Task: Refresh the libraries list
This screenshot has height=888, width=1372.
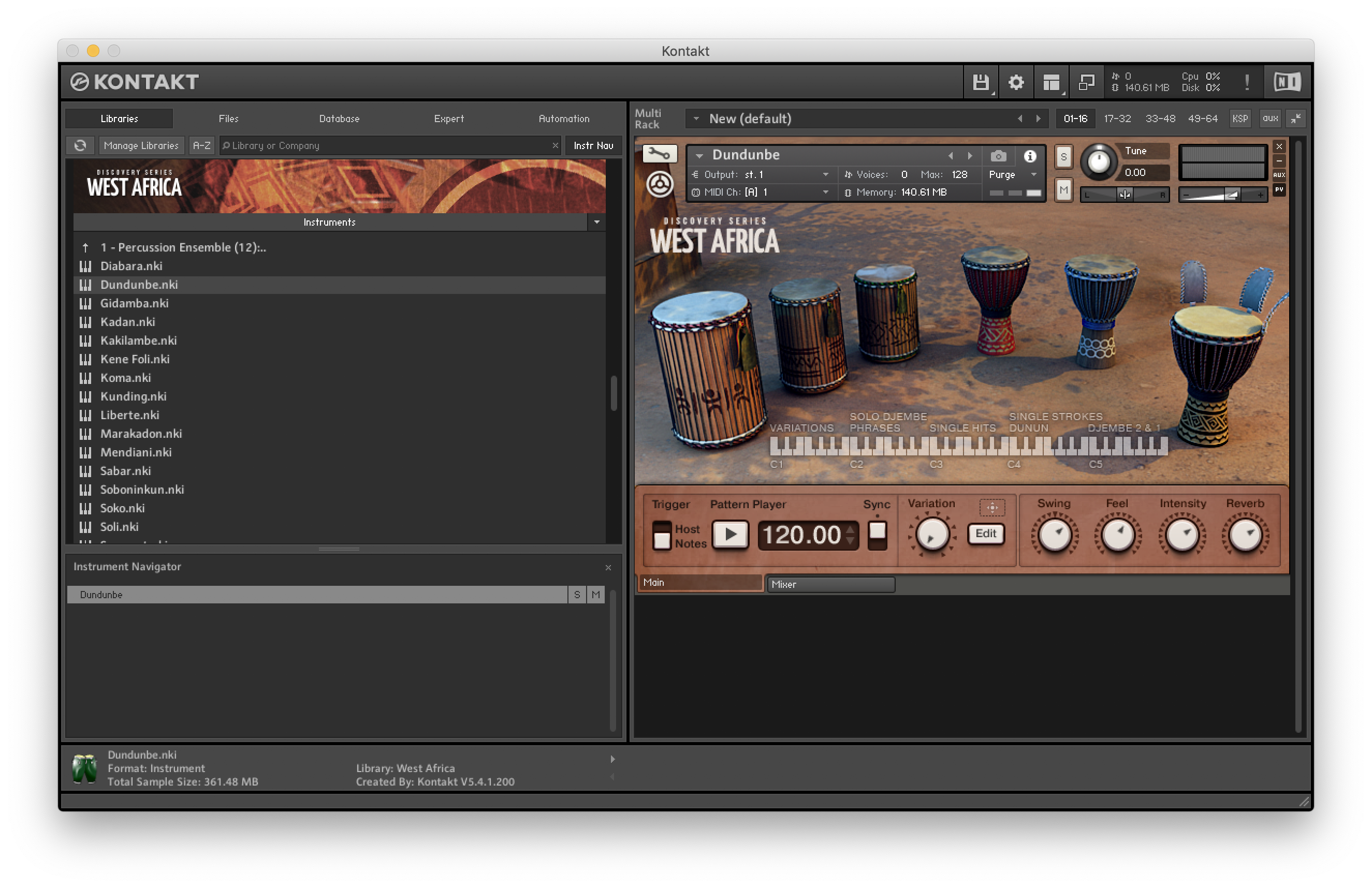Action: point(80,146)
